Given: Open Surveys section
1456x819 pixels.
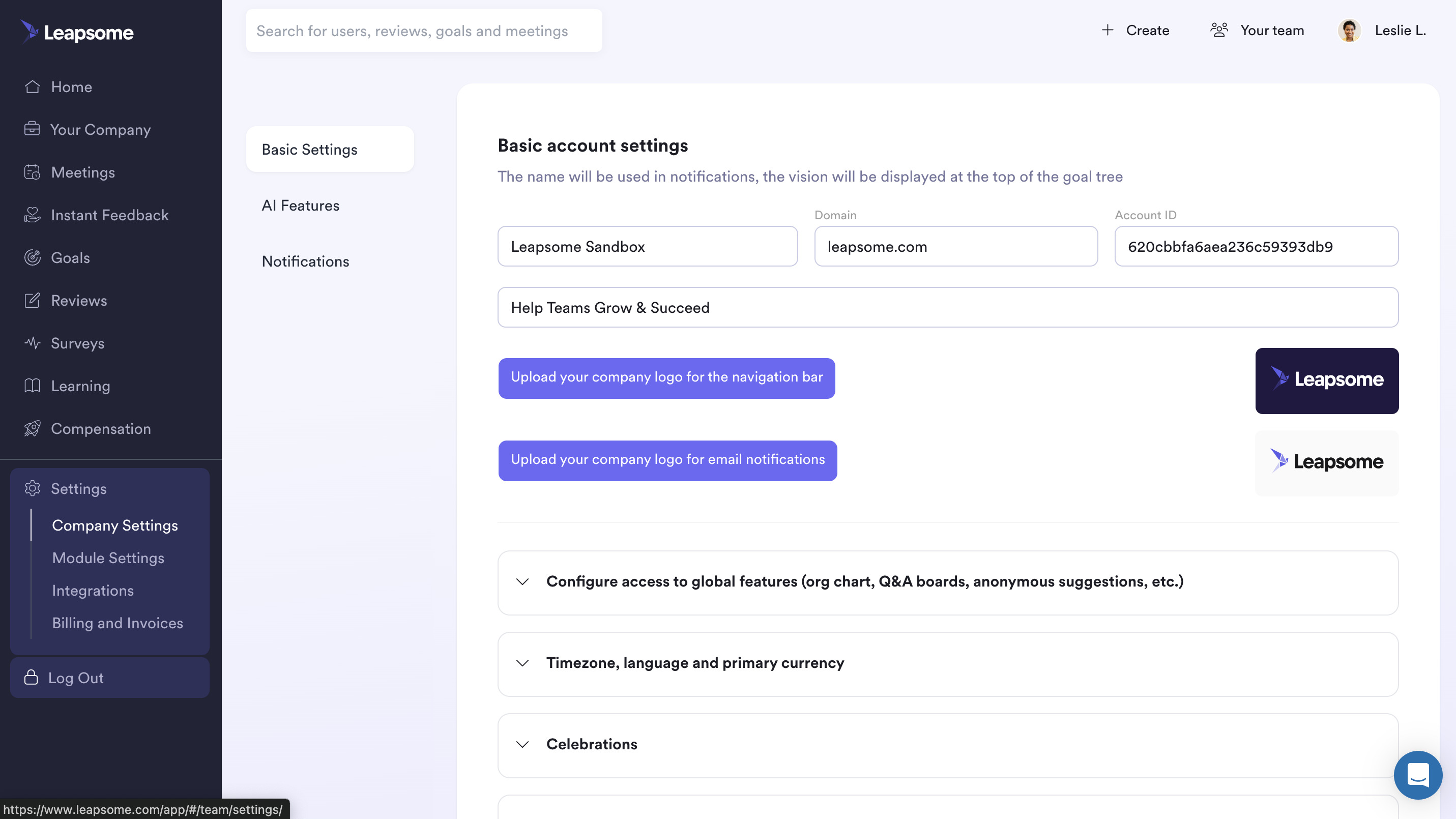Looking at the screenshot, I should [x=77, y=343].
